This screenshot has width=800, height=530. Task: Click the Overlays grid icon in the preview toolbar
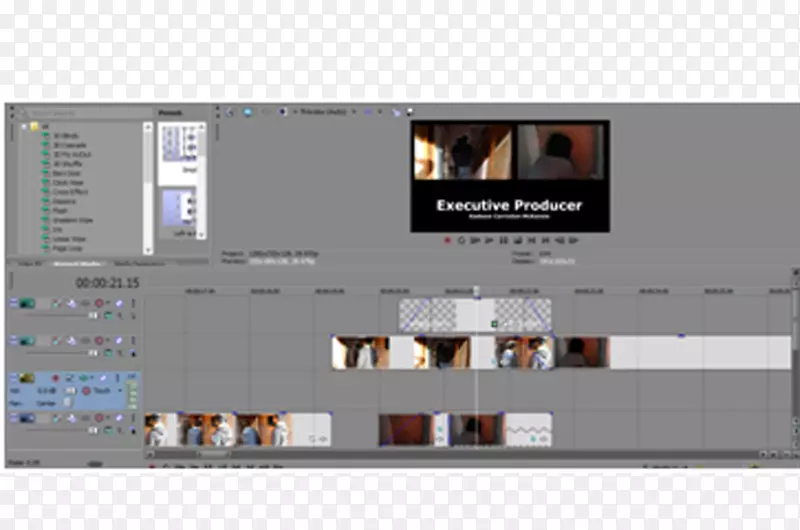pyautogui.click(x=368, y=112)
